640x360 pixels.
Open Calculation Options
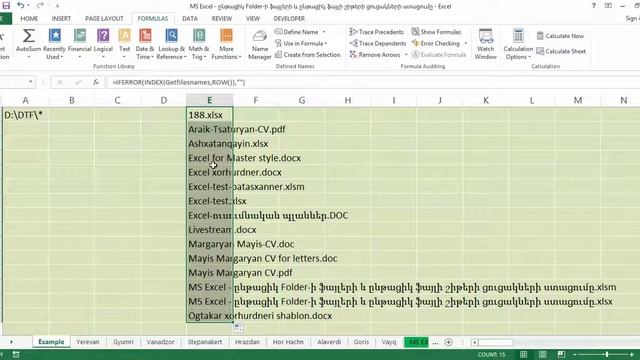pos(518,44)
